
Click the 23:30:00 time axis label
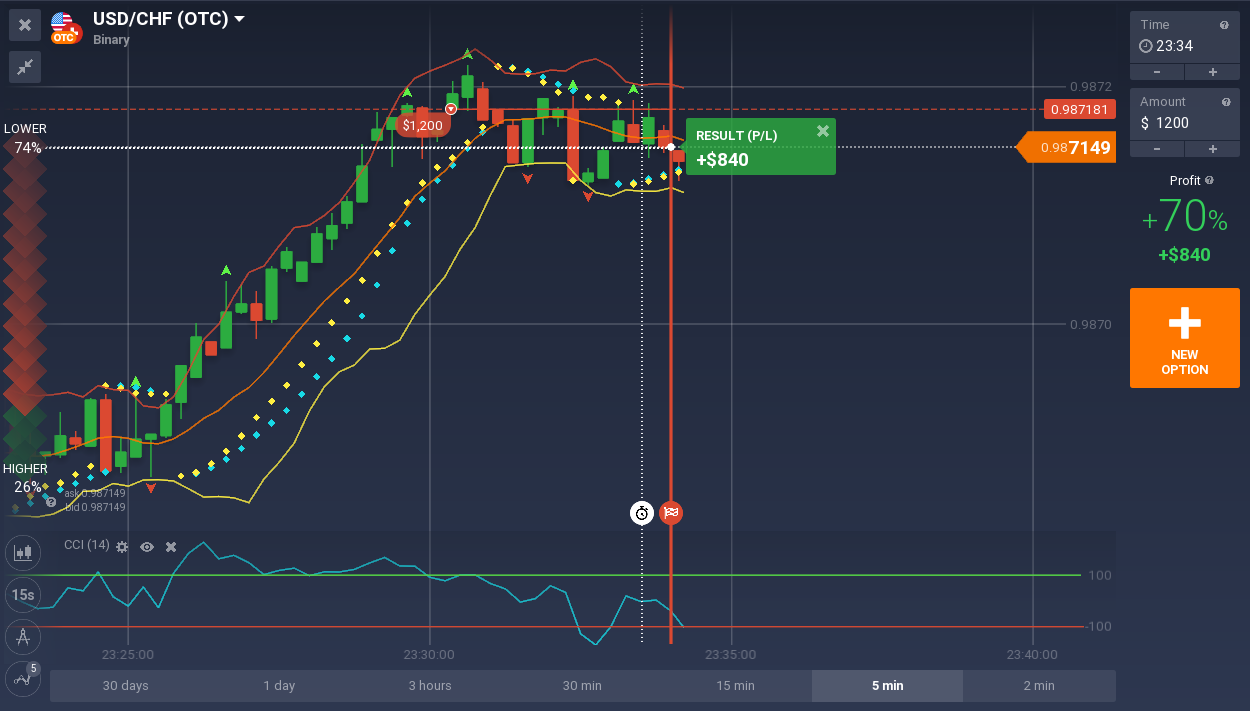point(429,655)
